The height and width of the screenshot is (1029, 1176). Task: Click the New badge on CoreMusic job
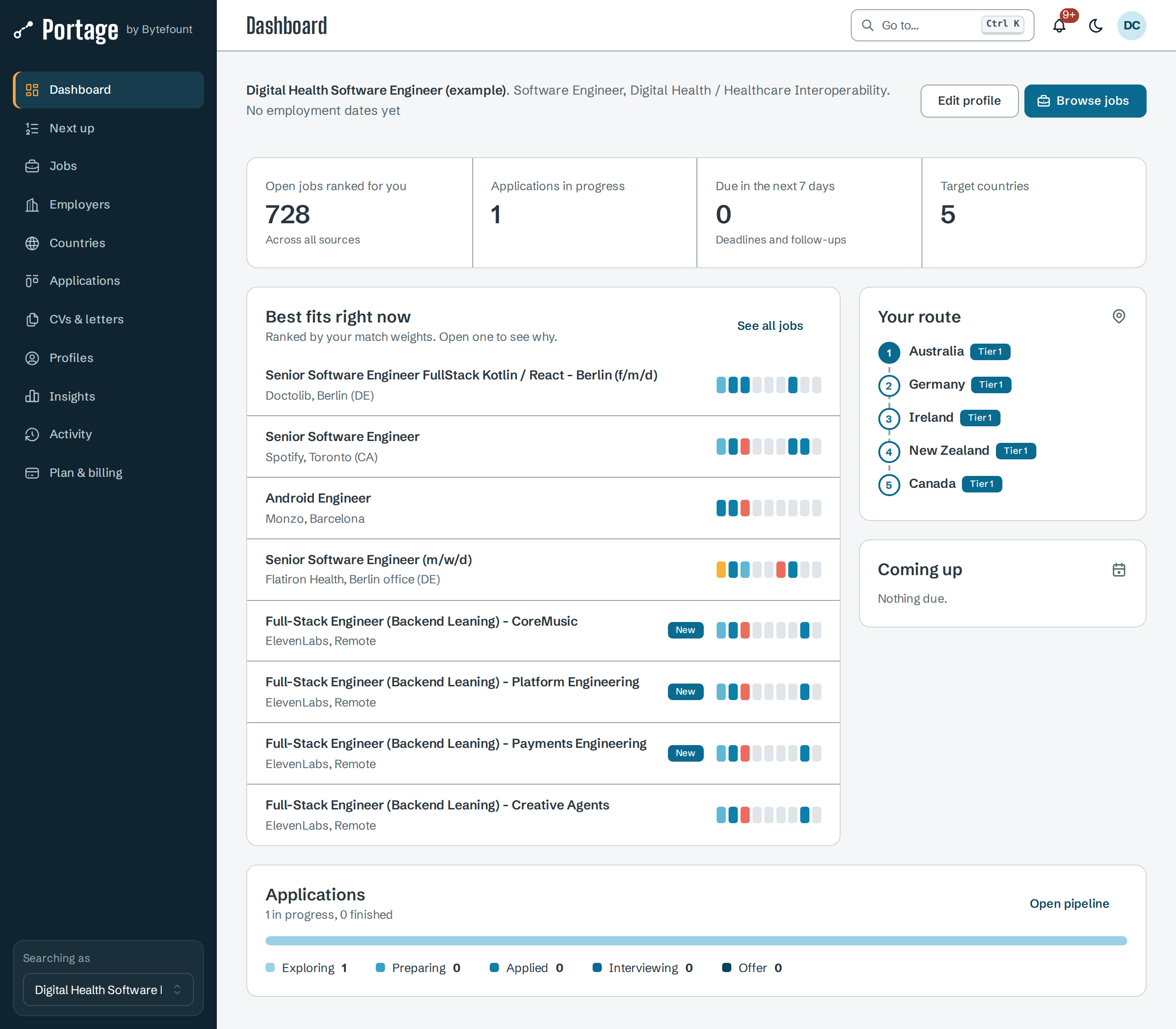click(x=685, y=630)
